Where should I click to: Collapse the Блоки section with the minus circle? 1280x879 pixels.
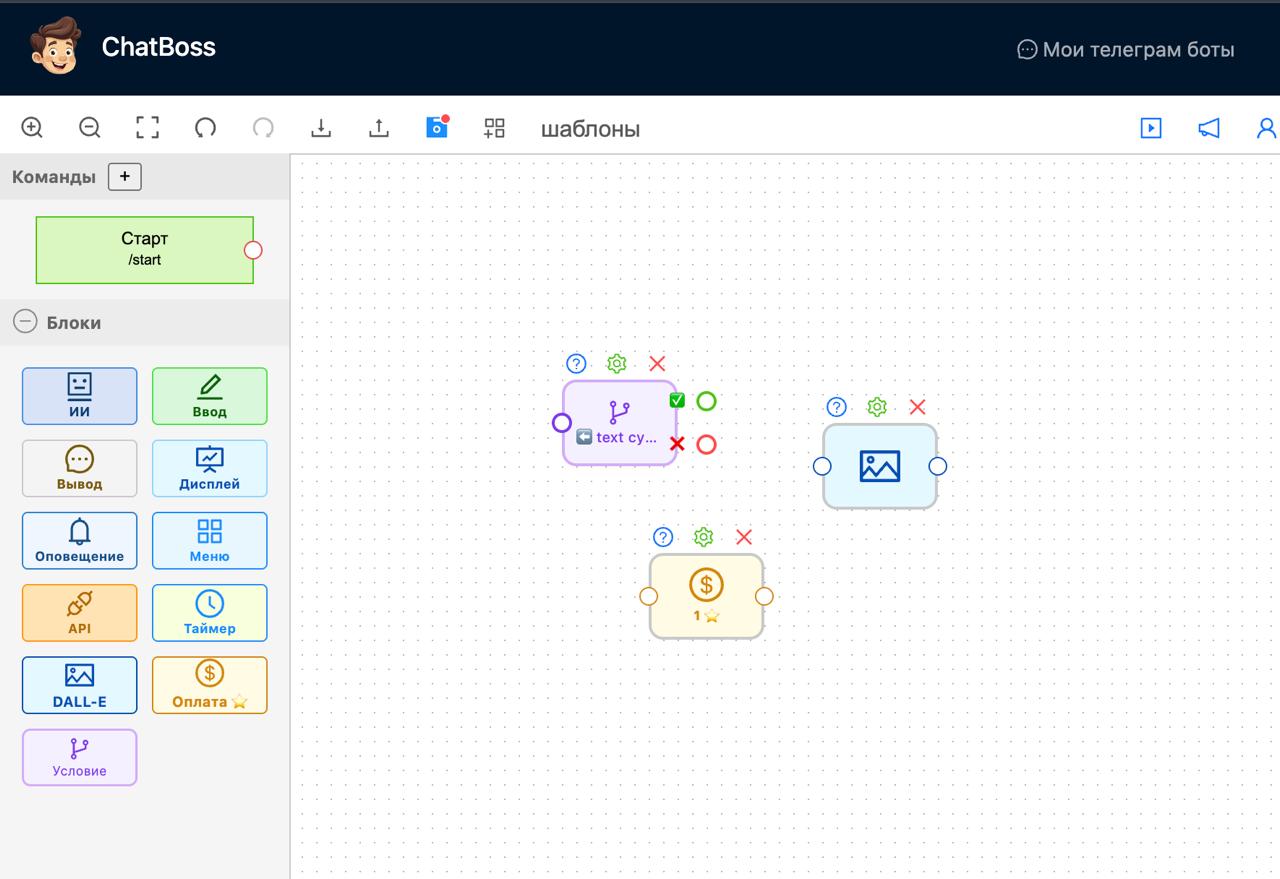(25, 322)
